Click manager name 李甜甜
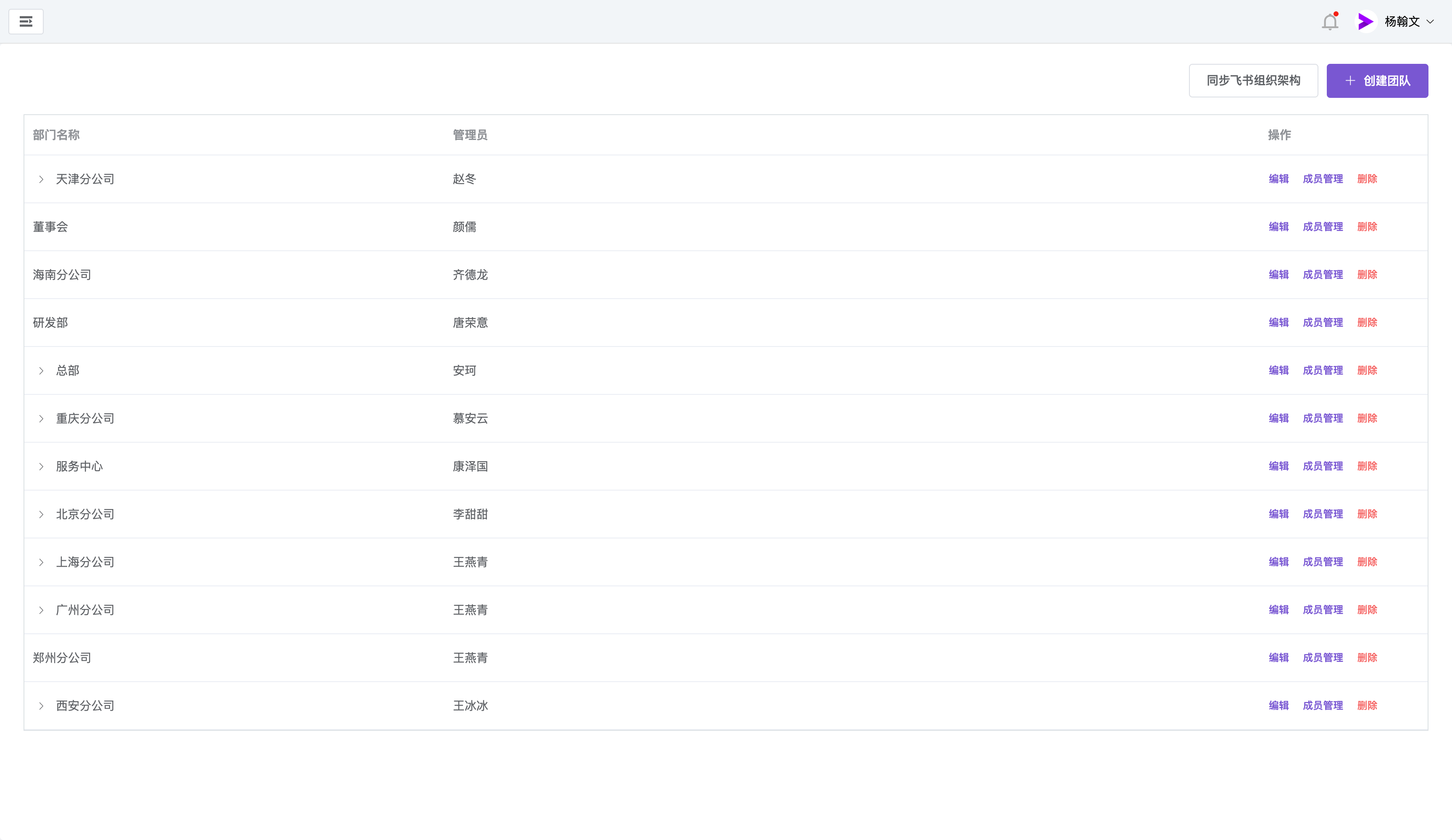The height and width of the screenshot is (840, 1452). point(470,514)
